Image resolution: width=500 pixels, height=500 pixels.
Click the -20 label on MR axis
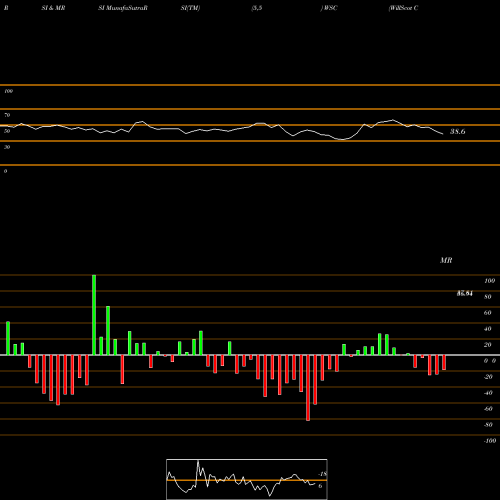click(x=488, y=377)
